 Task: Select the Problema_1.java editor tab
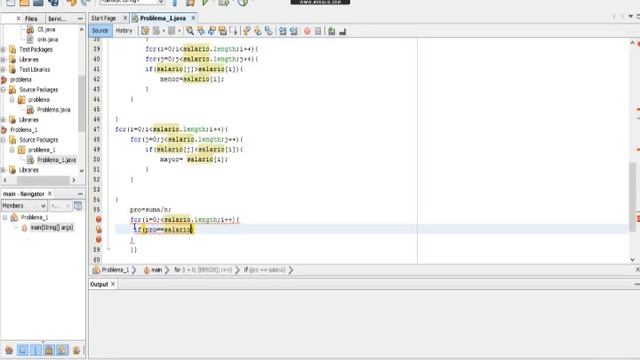point(162,18)
